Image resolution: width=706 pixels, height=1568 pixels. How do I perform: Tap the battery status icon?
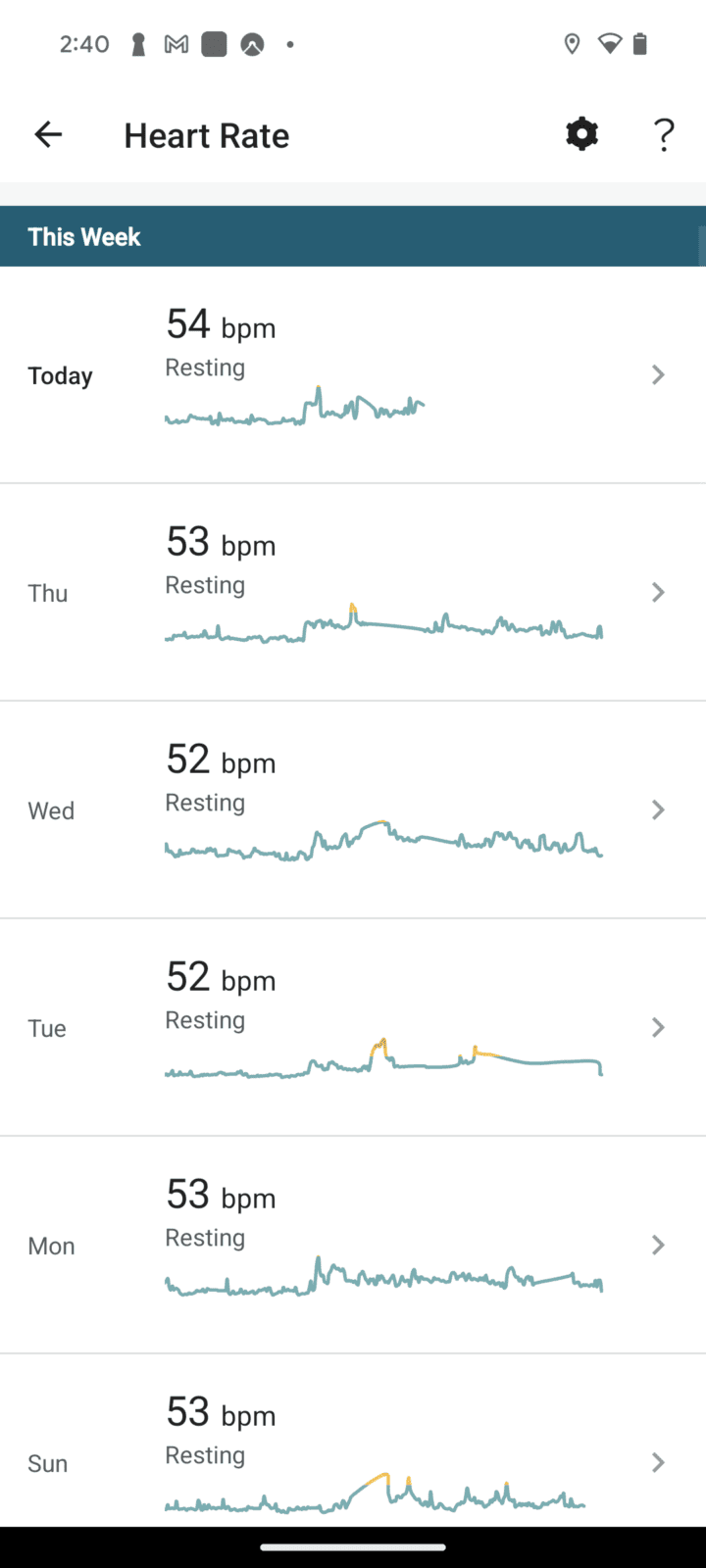coord(639,44)
